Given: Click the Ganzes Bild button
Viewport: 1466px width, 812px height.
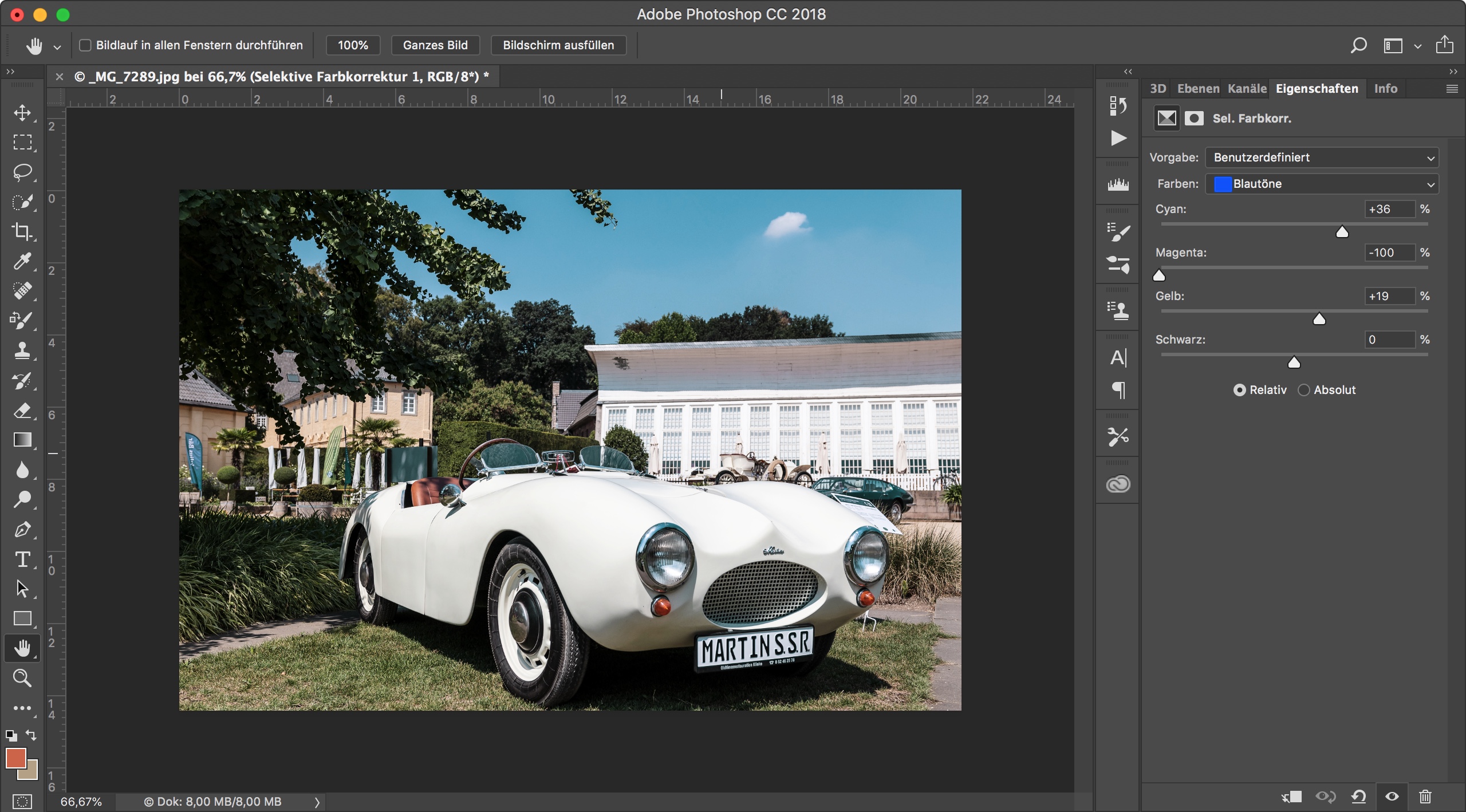Looking at the screenshot, I should coord(435,45).
